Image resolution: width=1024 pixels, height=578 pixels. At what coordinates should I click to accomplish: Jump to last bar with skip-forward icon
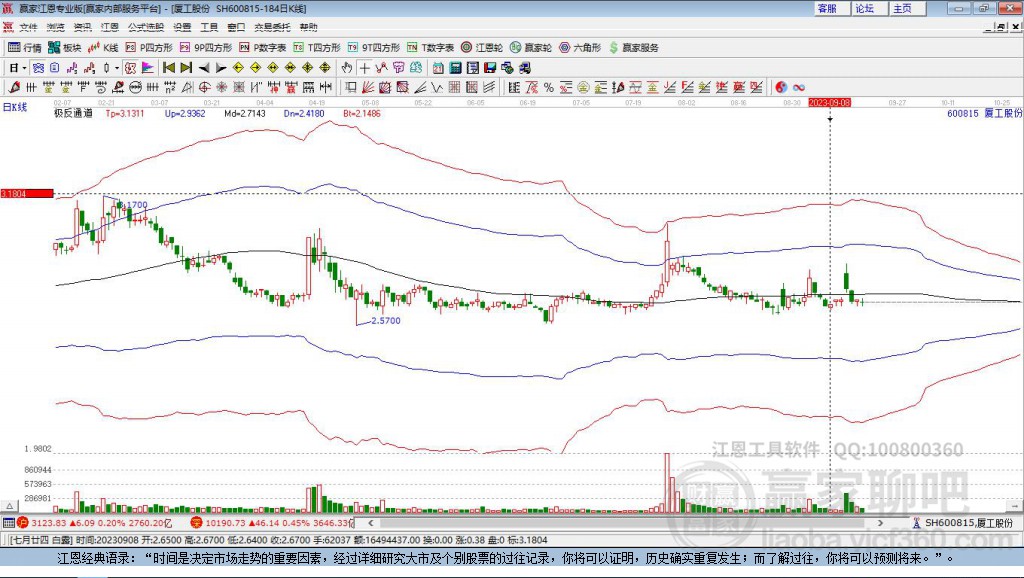point(186,68)
